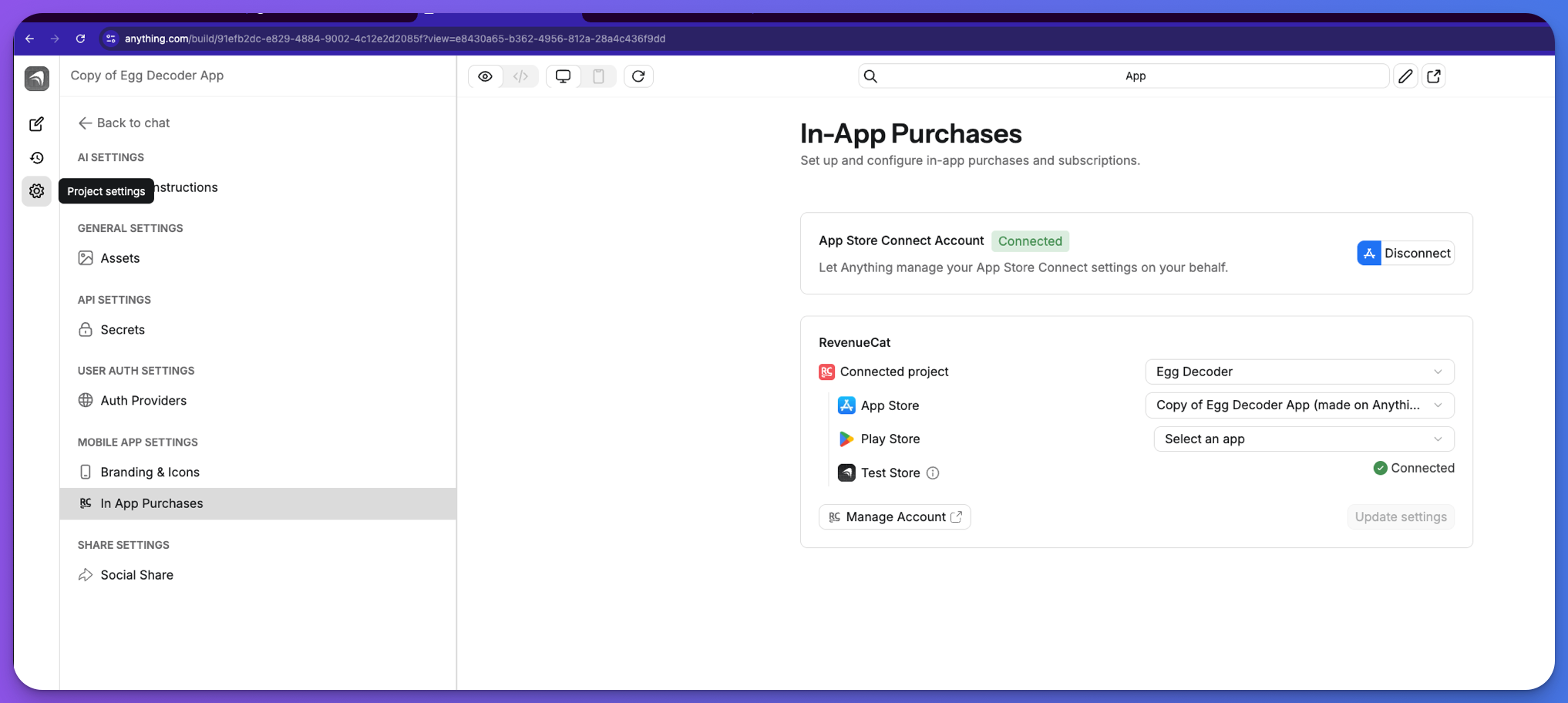Image resolution: width=1568 pixels, height=703 pixels.
Task: Click the Auth Providers globe icon
Action: [86, 400]
